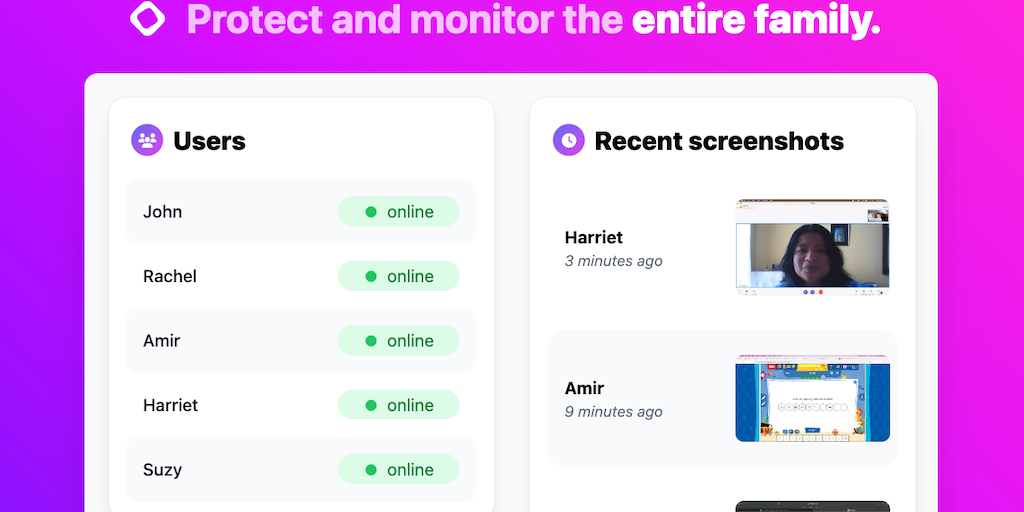Click the "3 minutes ago" timestamp
The height and width of the screenshot is (512, 1024).
tap(614, 261)
